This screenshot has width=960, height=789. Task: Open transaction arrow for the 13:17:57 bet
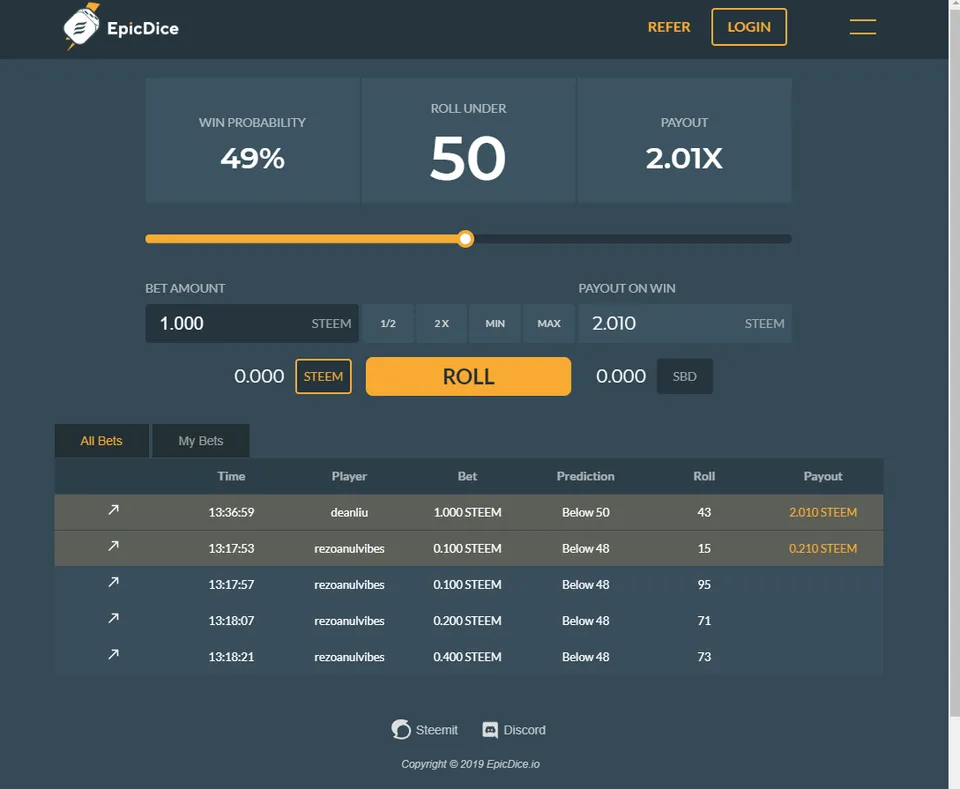point(113,582)
